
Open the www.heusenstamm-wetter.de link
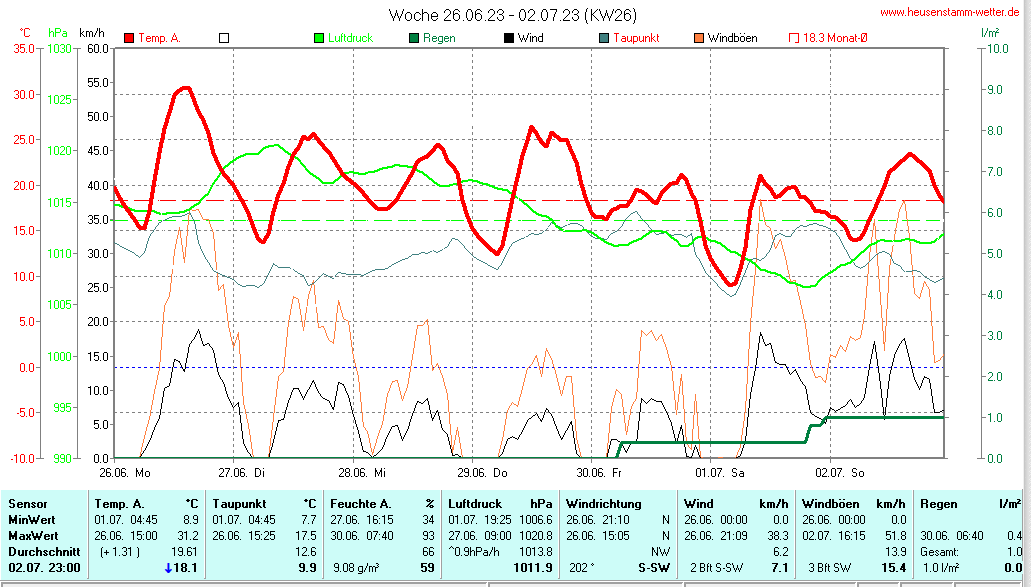951,12
